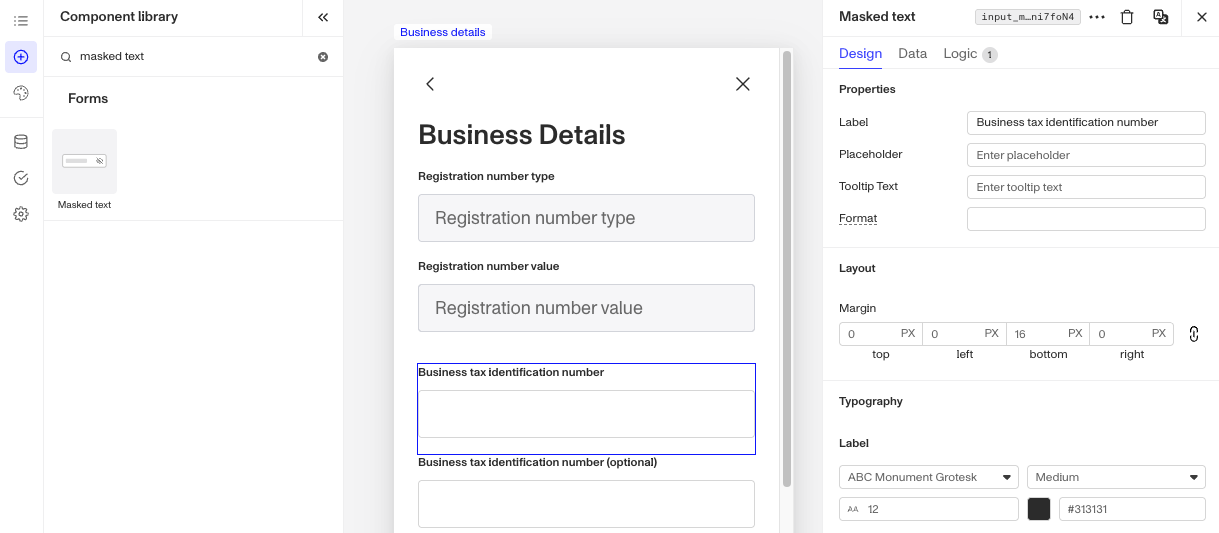
Task: Select the Masked text component thumbnail
Action: 84,161
